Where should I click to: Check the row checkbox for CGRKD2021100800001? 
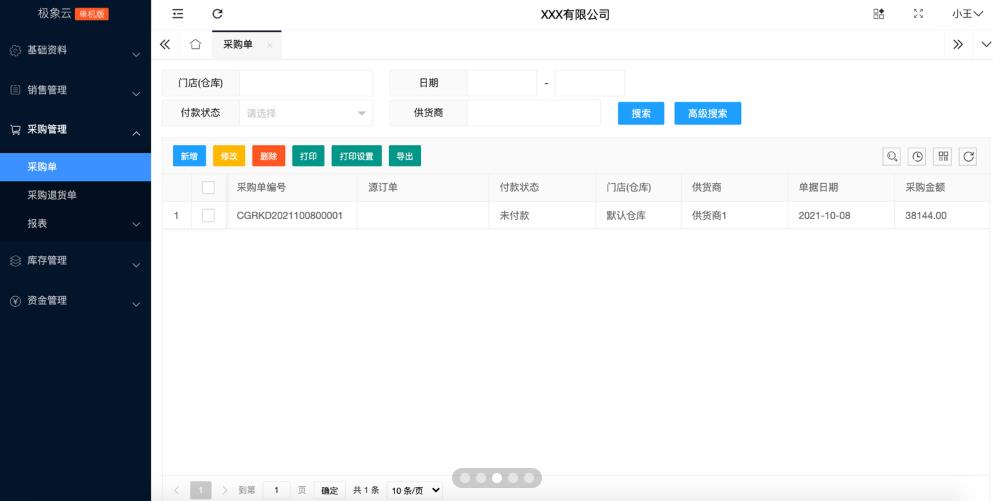tap(208, 215)
